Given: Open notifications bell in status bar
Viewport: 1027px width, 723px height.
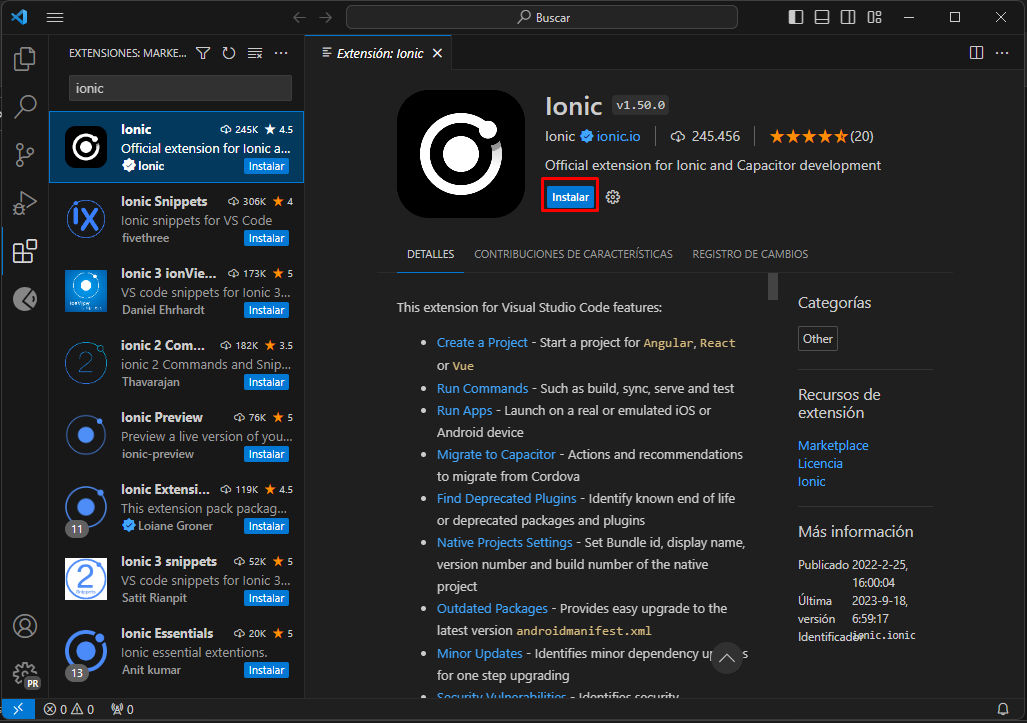Looking at the screenshot, I should pos(1003,709).
